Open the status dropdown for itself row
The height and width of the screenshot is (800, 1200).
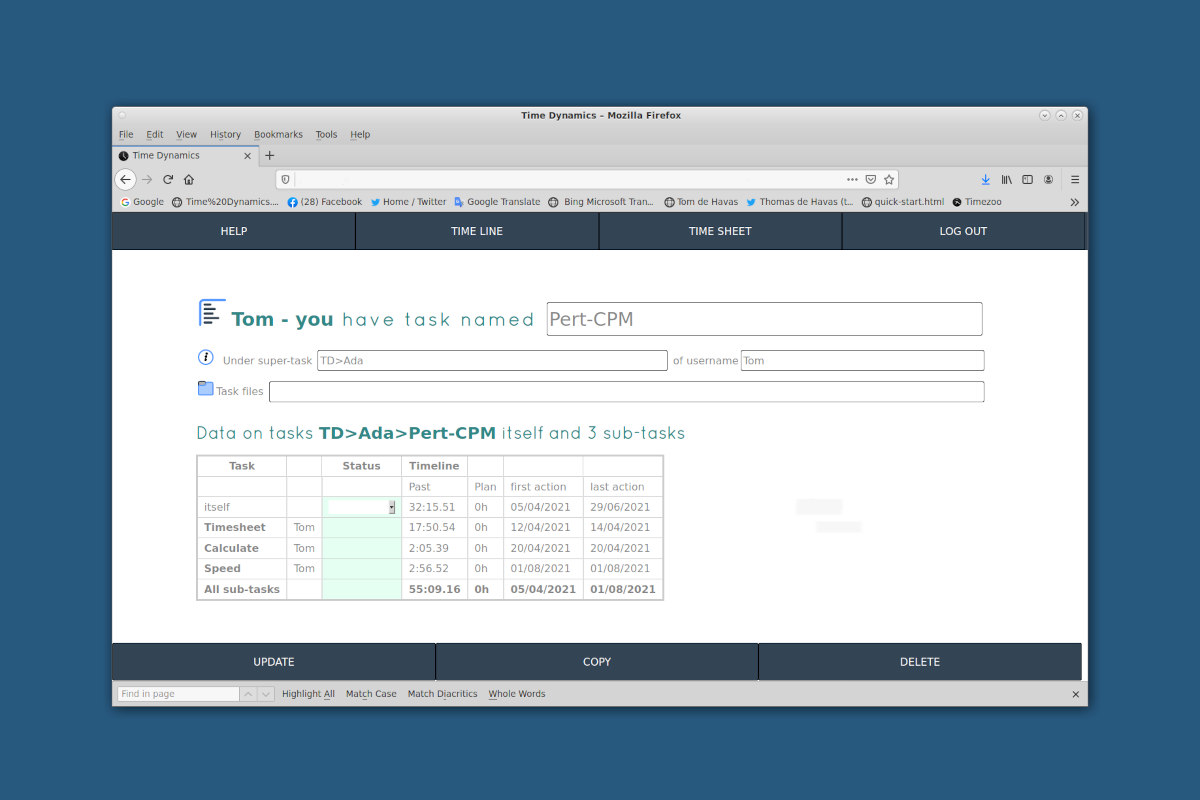[x=362, y=507]
